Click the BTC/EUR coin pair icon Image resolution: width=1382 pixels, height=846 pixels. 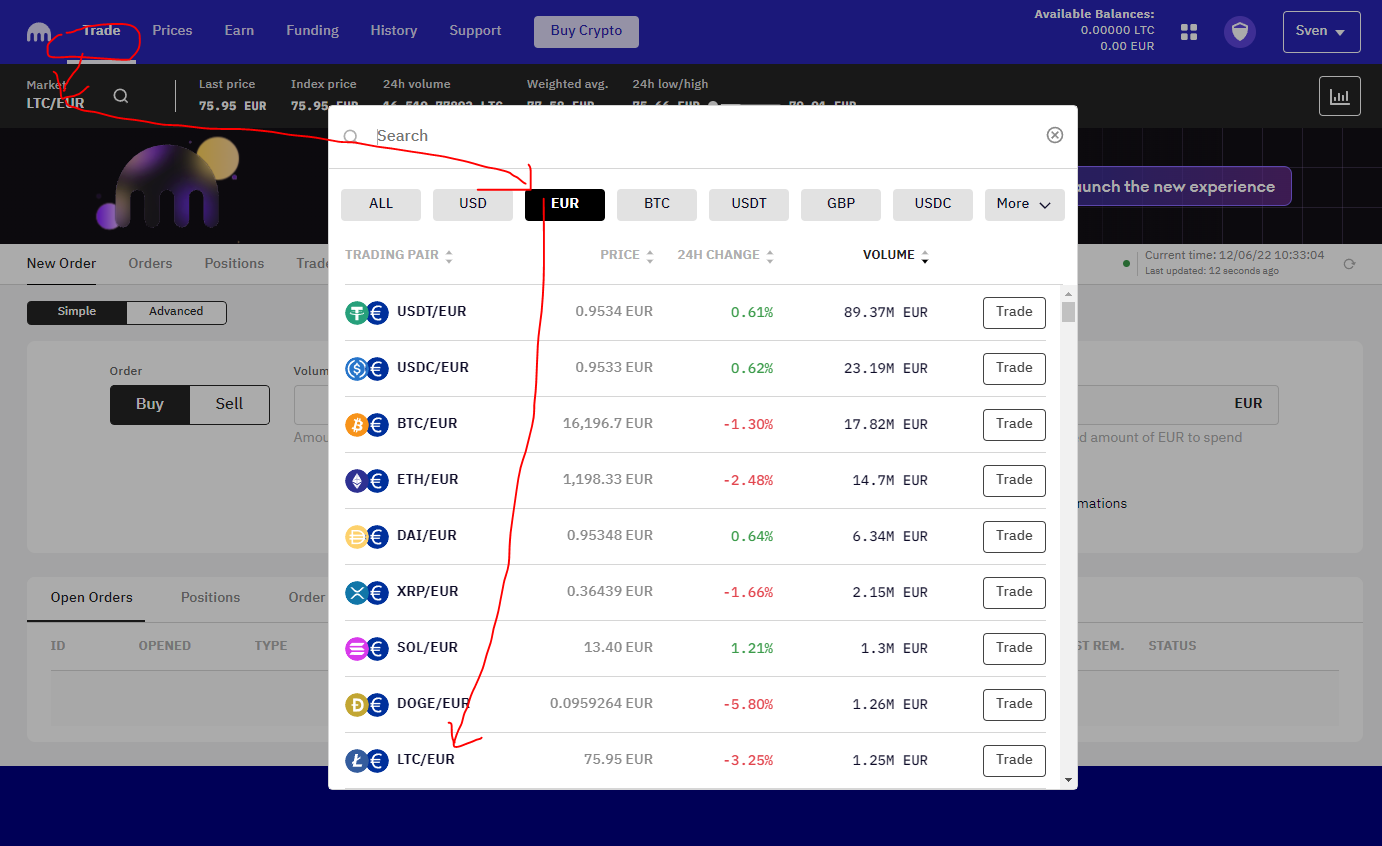coord(367,425)
